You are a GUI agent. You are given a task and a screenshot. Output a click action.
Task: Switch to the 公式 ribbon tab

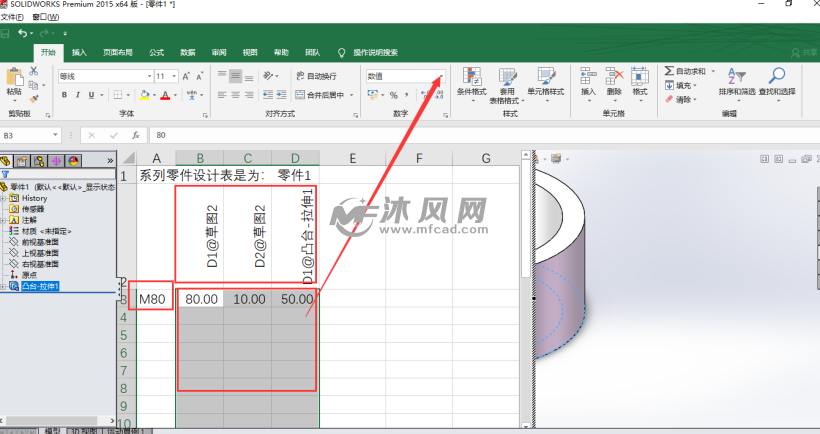click(x=156, y=52)
